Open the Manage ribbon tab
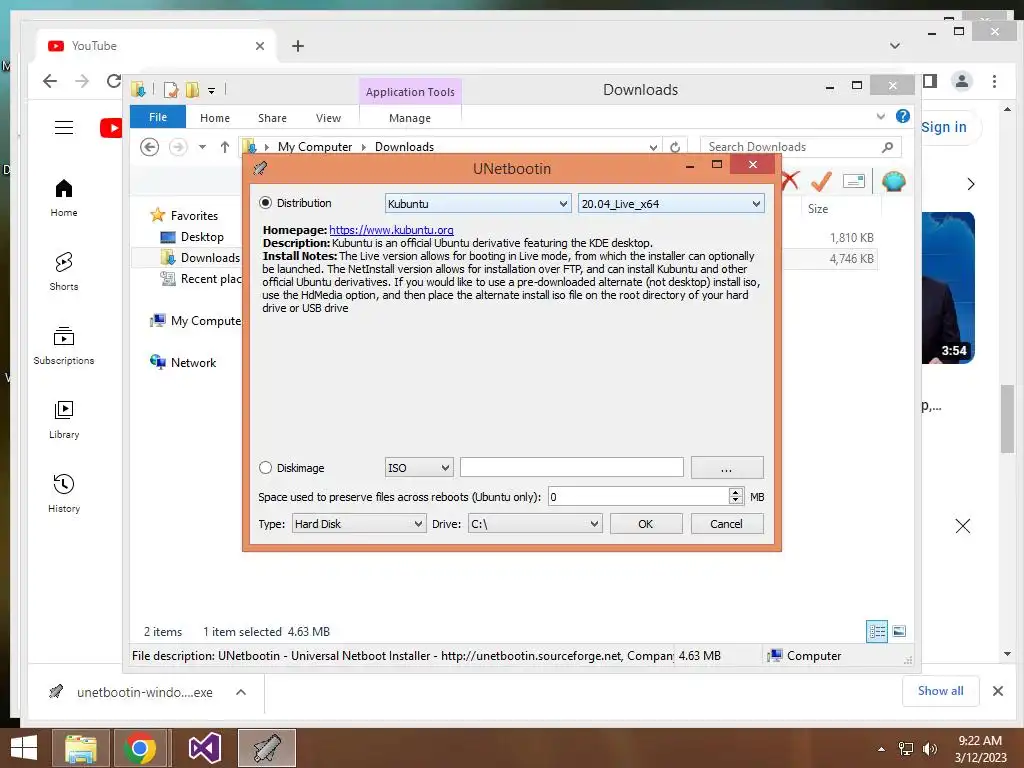This screenshot has height=768, width=1024. pos(410,118)
